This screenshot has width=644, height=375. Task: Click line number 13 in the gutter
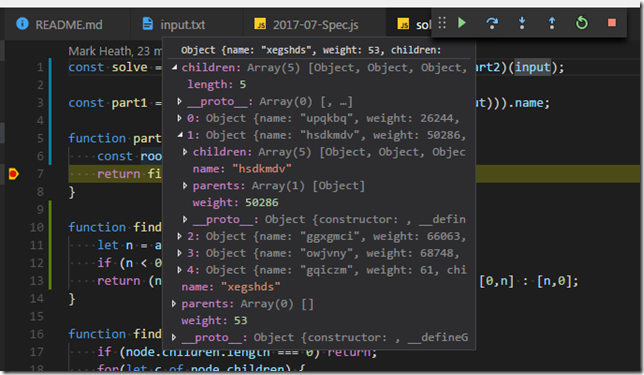click(x=36, y=281)
